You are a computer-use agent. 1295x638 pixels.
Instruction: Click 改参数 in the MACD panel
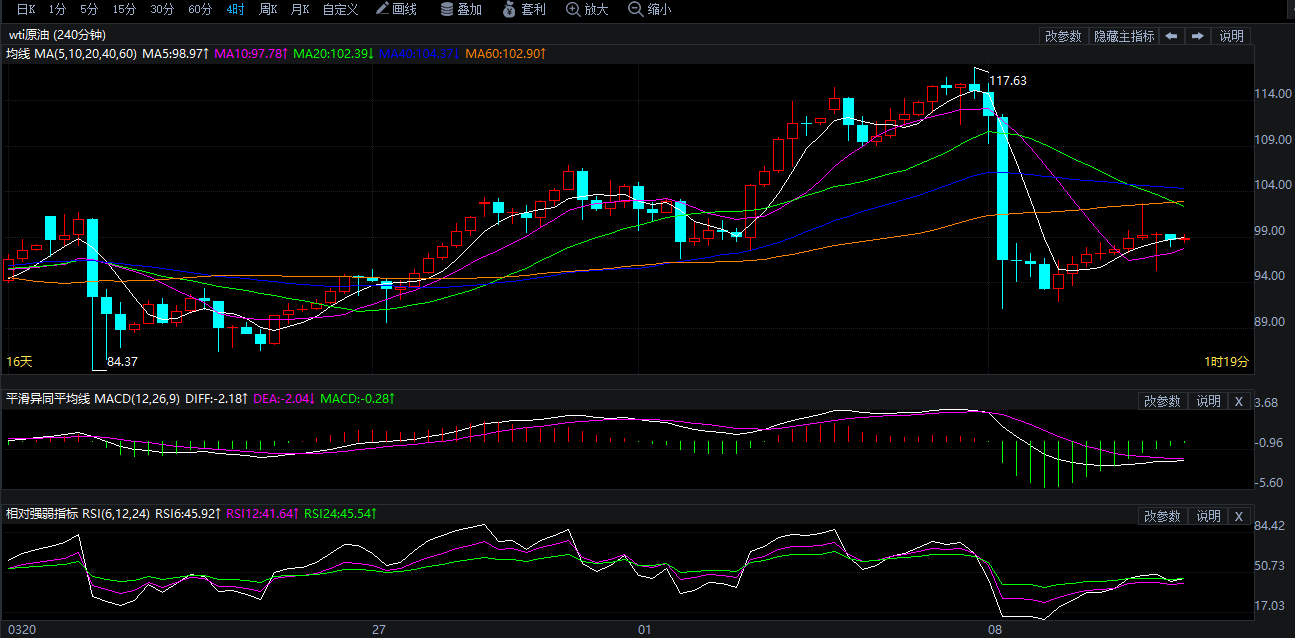pyautogui.click(x=1163, y=401)
